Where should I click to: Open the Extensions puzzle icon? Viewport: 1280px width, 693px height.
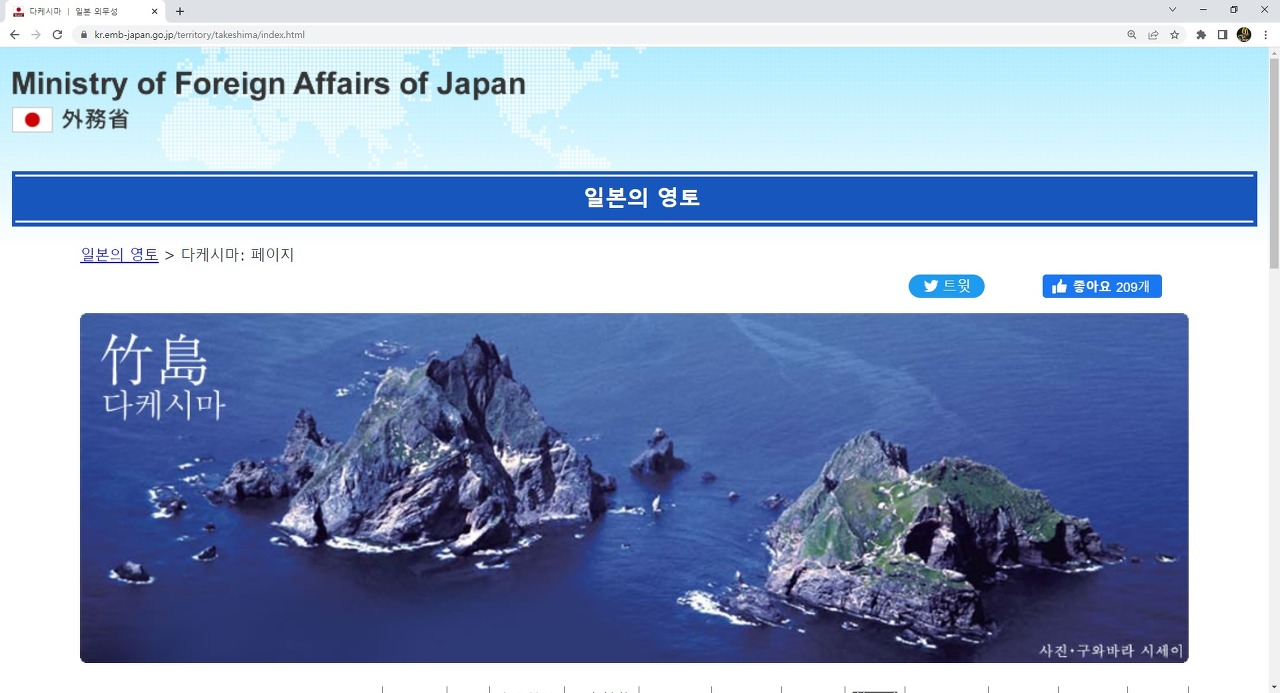1201,34
